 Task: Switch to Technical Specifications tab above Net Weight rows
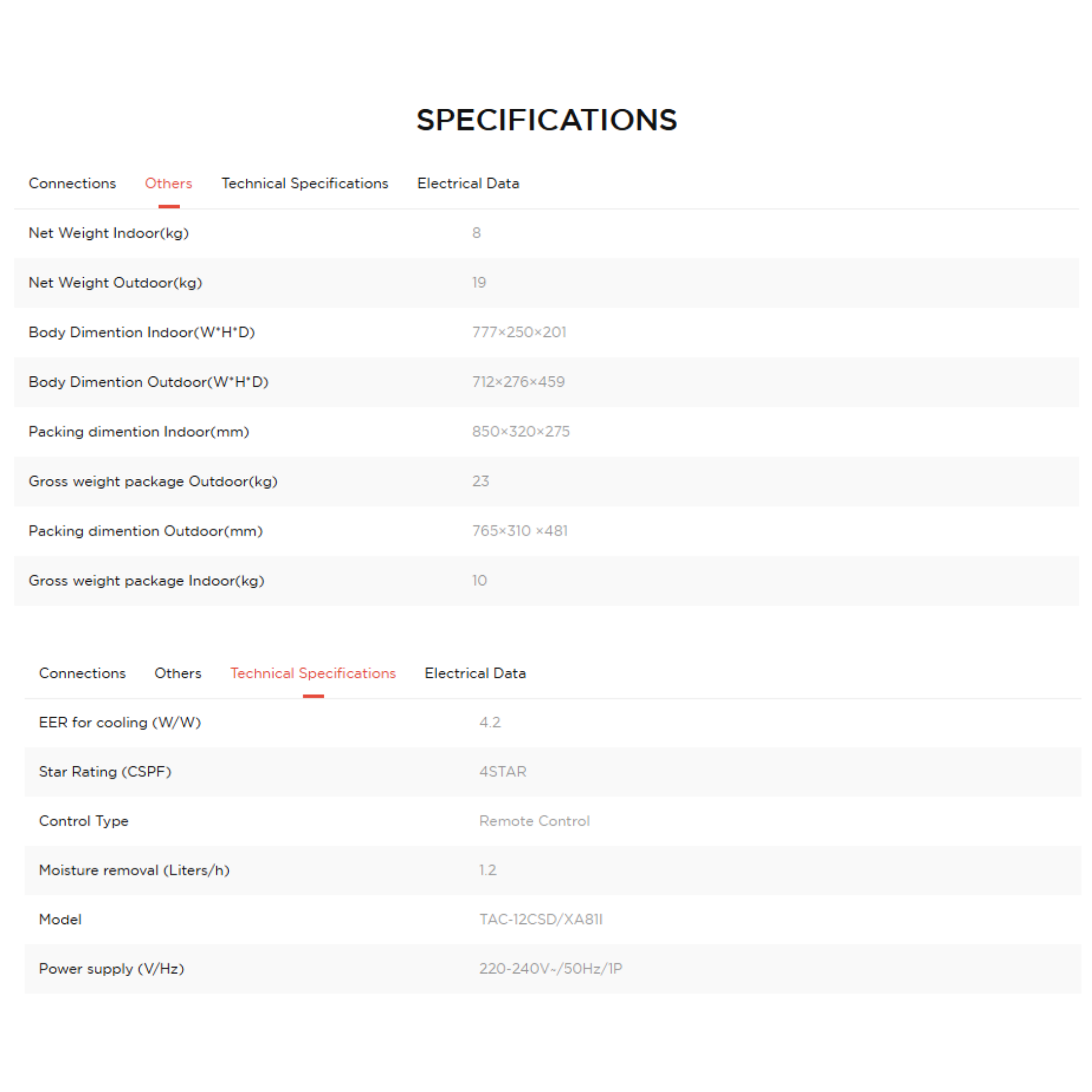point(304,183)
